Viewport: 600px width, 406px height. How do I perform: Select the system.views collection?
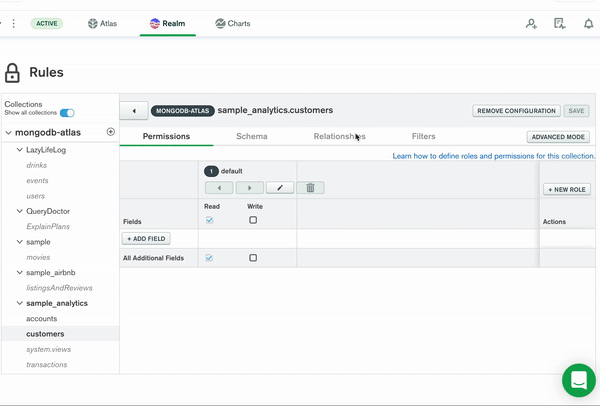point(49,349)
